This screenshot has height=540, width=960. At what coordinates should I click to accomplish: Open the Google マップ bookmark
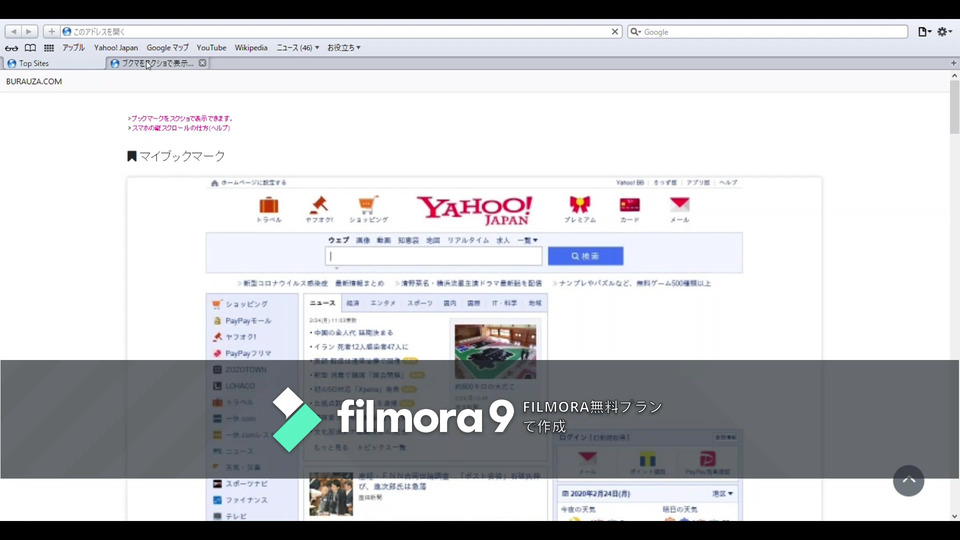coord(167,48)
